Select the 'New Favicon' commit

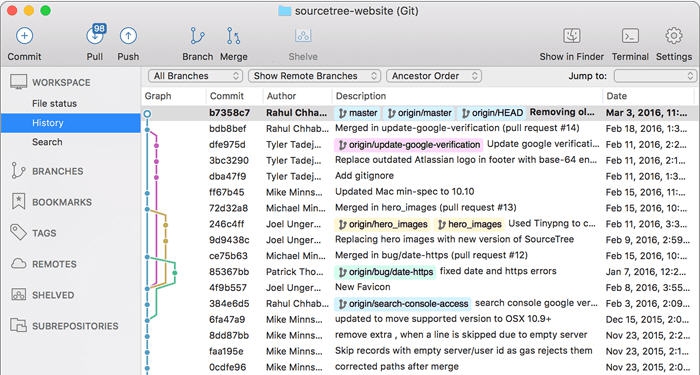point(421,288)
